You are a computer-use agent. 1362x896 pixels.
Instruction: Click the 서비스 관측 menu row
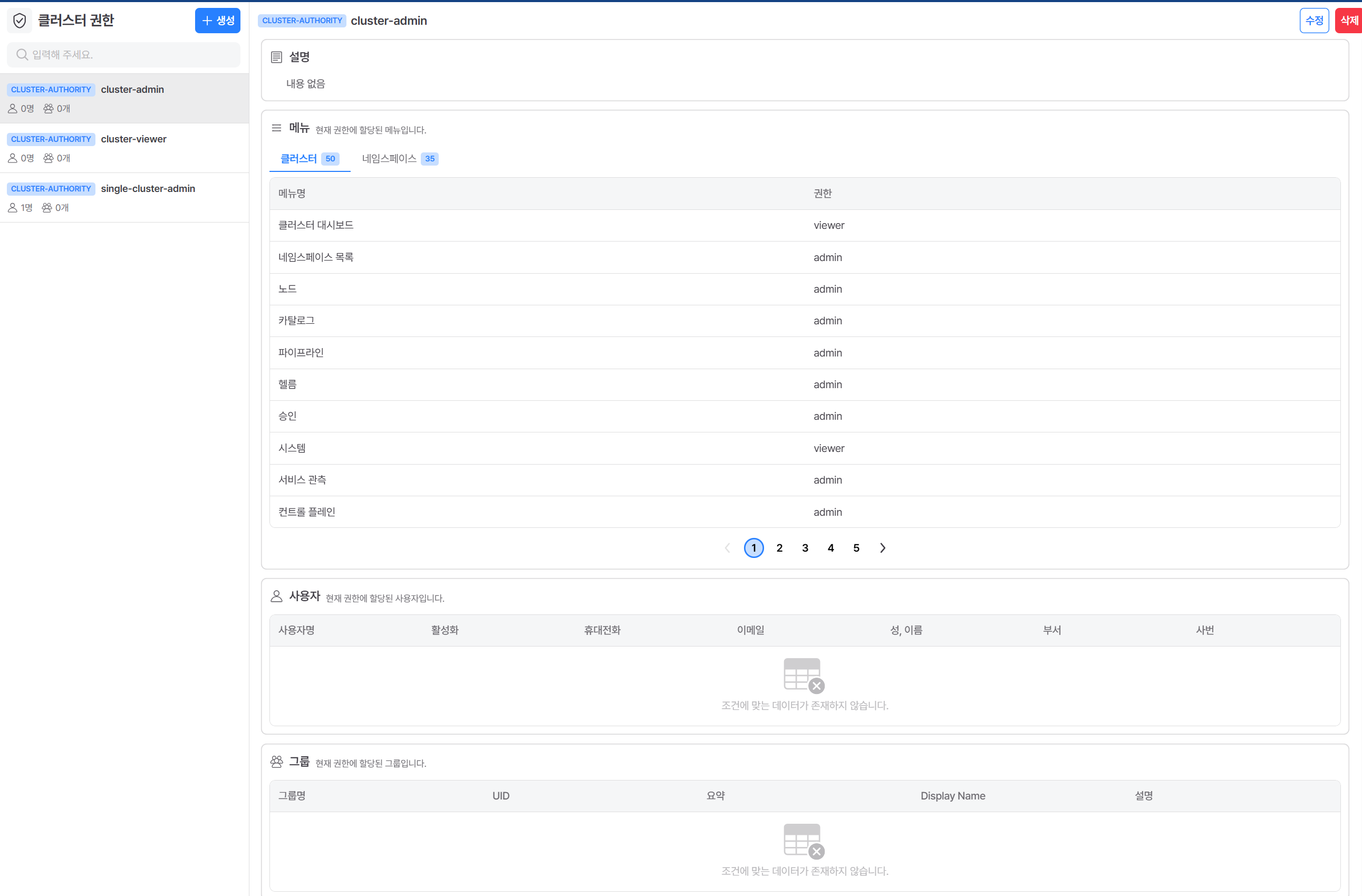point(805,480)
